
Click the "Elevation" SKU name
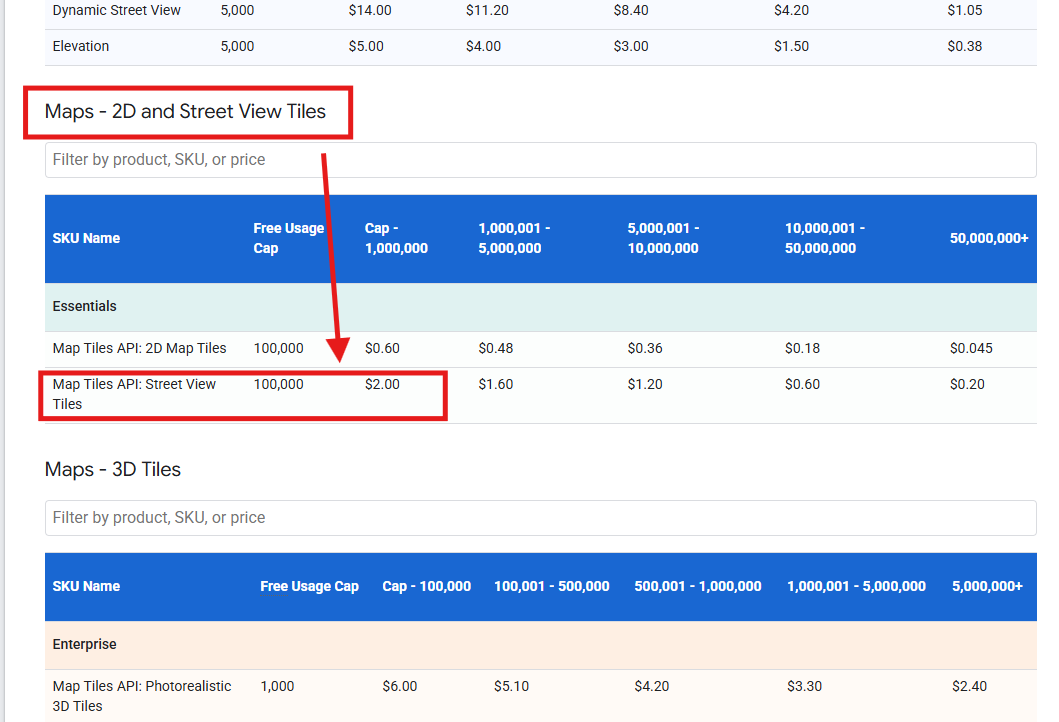pos(80,47)
